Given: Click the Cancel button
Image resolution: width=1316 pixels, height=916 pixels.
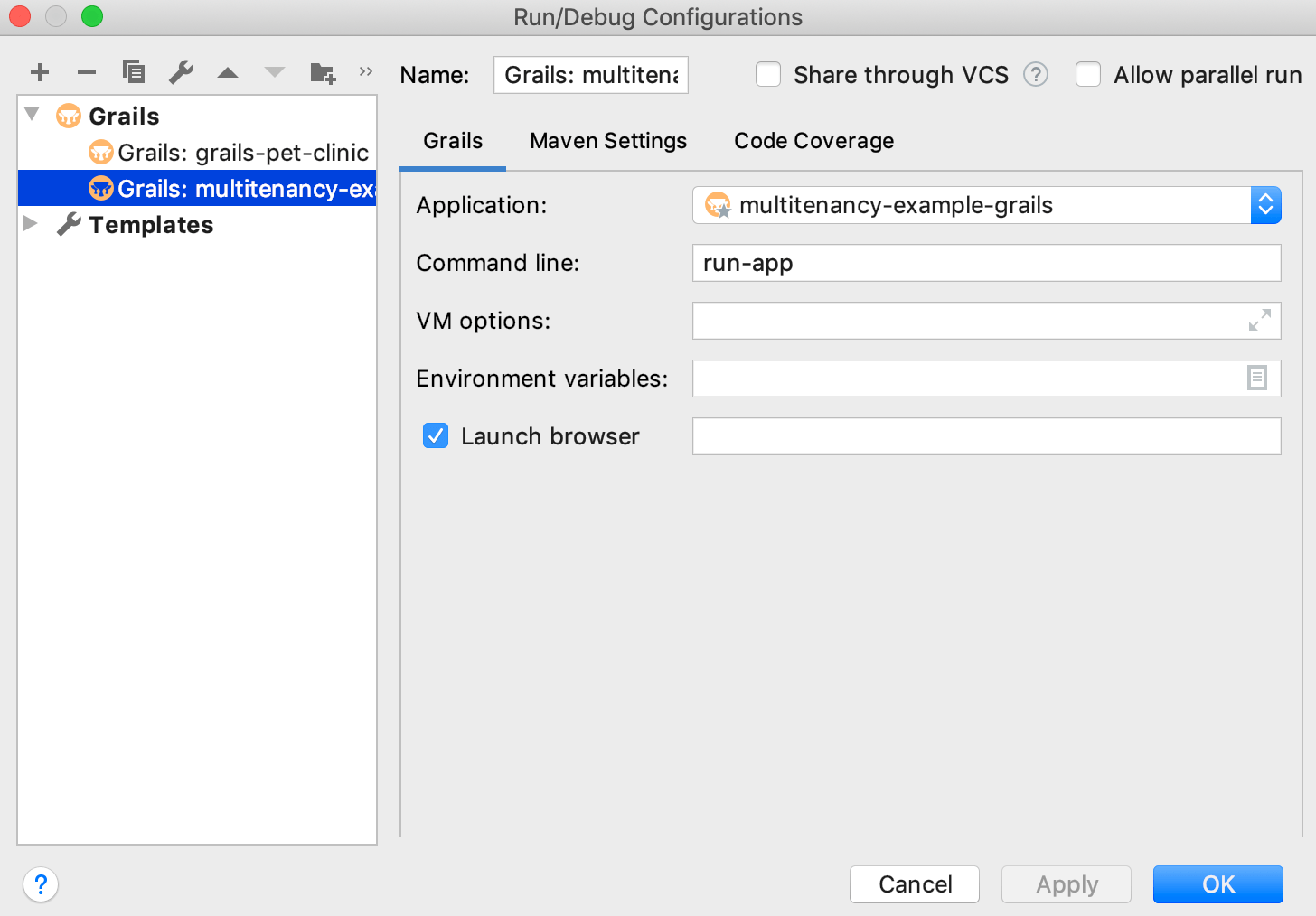Looking at the screenshot, I should click(915, 884).
